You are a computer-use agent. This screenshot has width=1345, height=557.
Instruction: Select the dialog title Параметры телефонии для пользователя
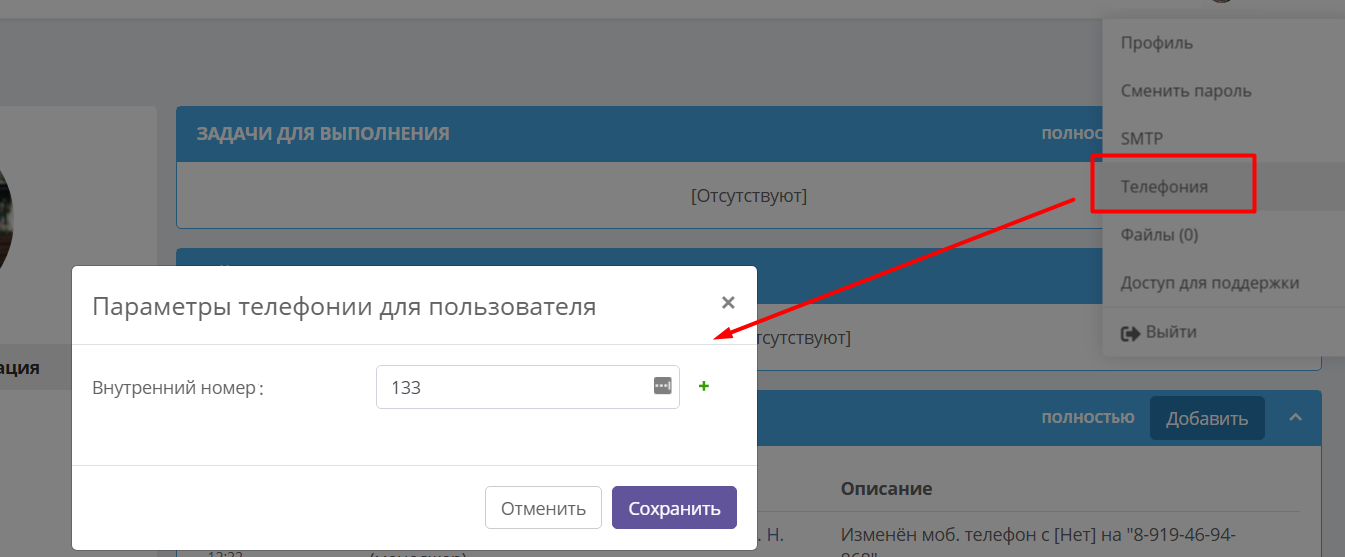344,306
